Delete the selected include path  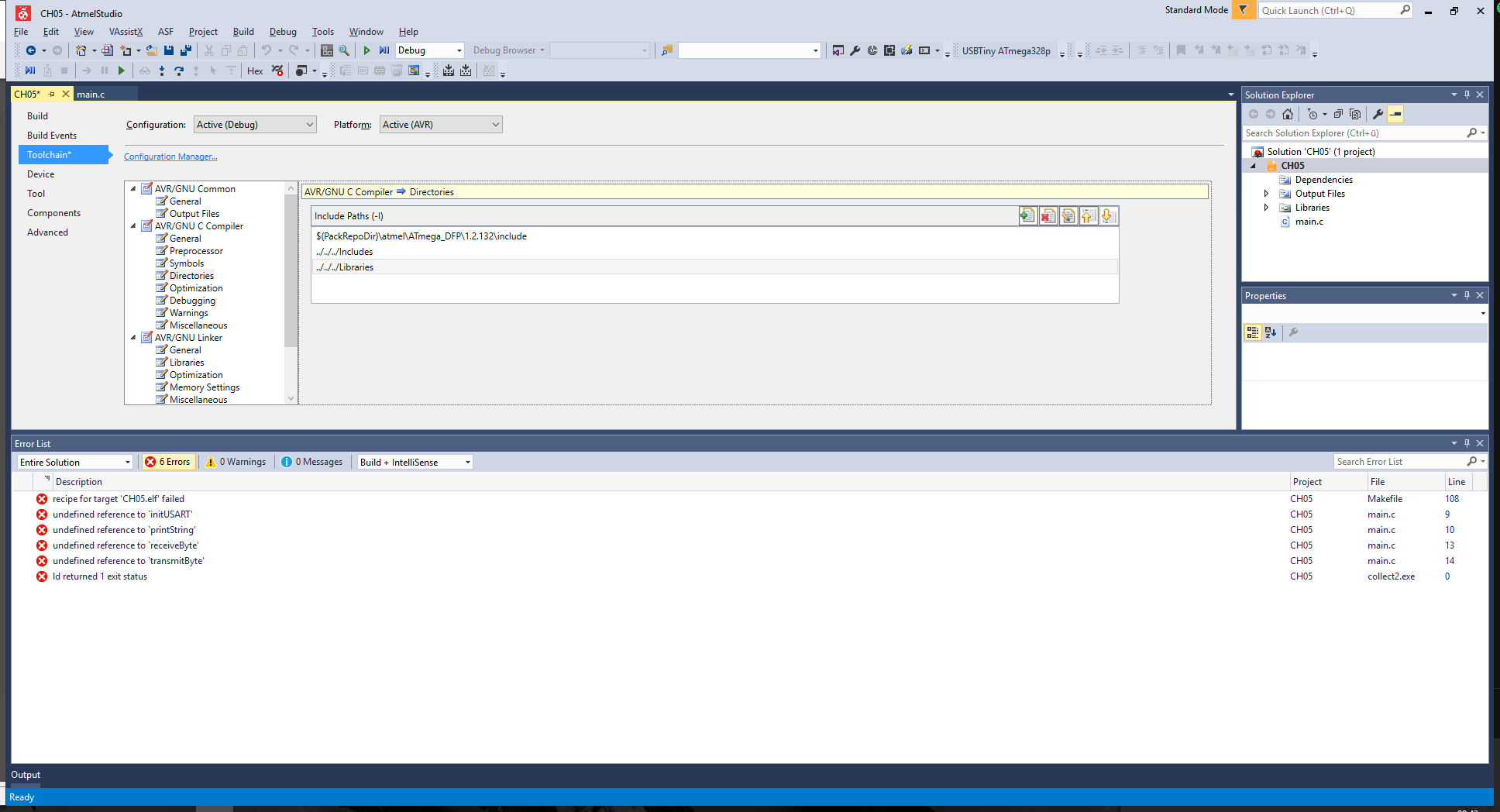point(1048,216)
